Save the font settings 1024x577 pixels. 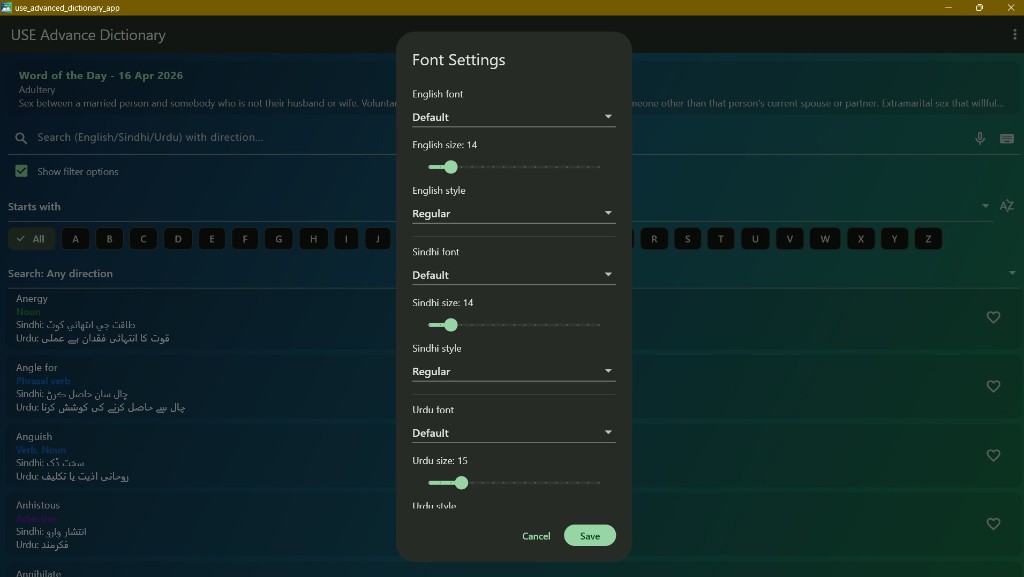pyautogui.click(x=590, y=536)
